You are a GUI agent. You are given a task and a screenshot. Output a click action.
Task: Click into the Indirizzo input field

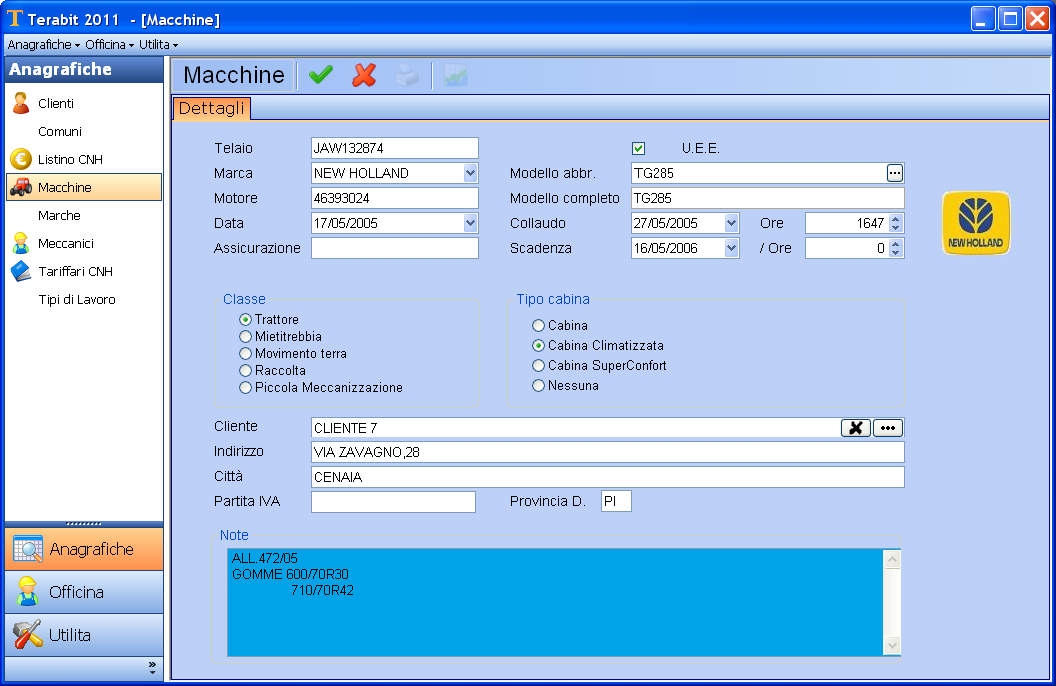[x=607, y=452]
